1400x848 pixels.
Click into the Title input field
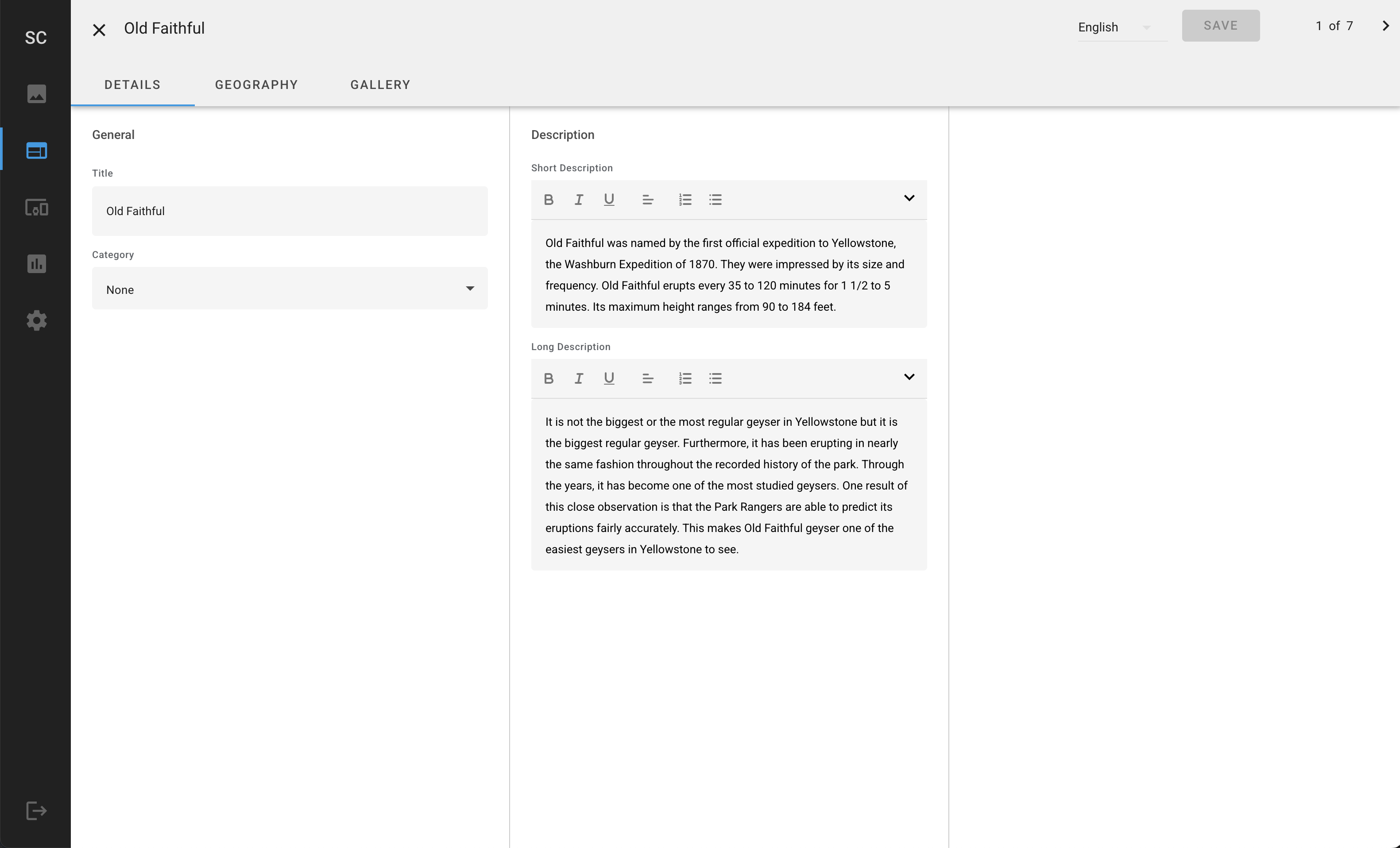pyautogui.click(x=290, y=211)
